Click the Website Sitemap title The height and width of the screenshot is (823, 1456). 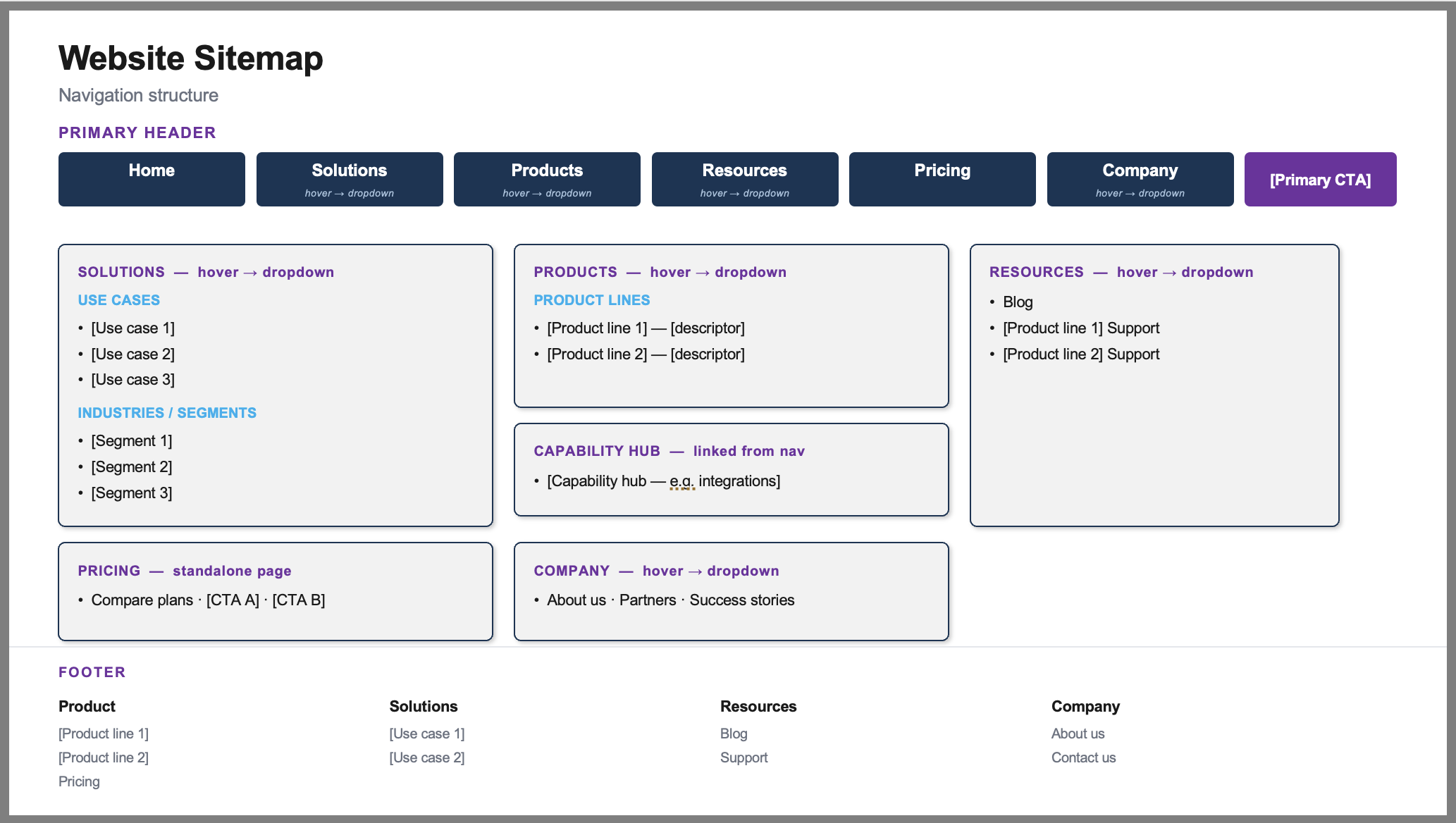coord(190,58)
